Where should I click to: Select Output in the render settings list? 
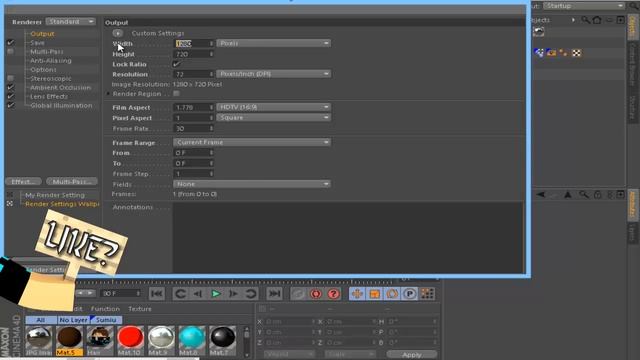pyautogui.click(x=42, y=34)
